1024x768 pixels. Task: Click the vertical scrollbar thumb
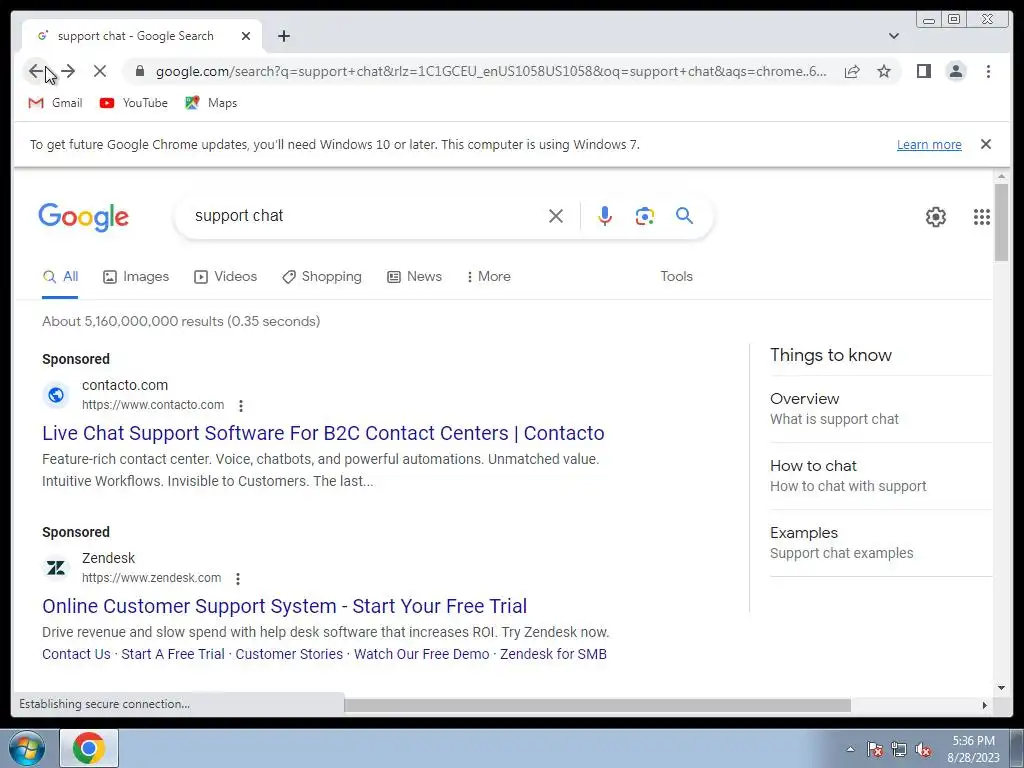click(1001, 222)
